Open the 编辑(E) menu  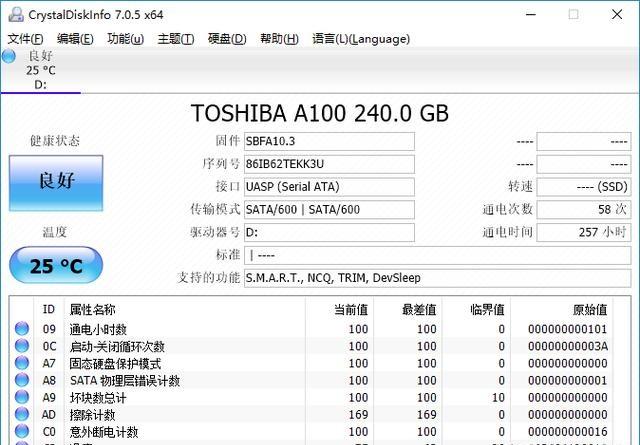[75, 39]
